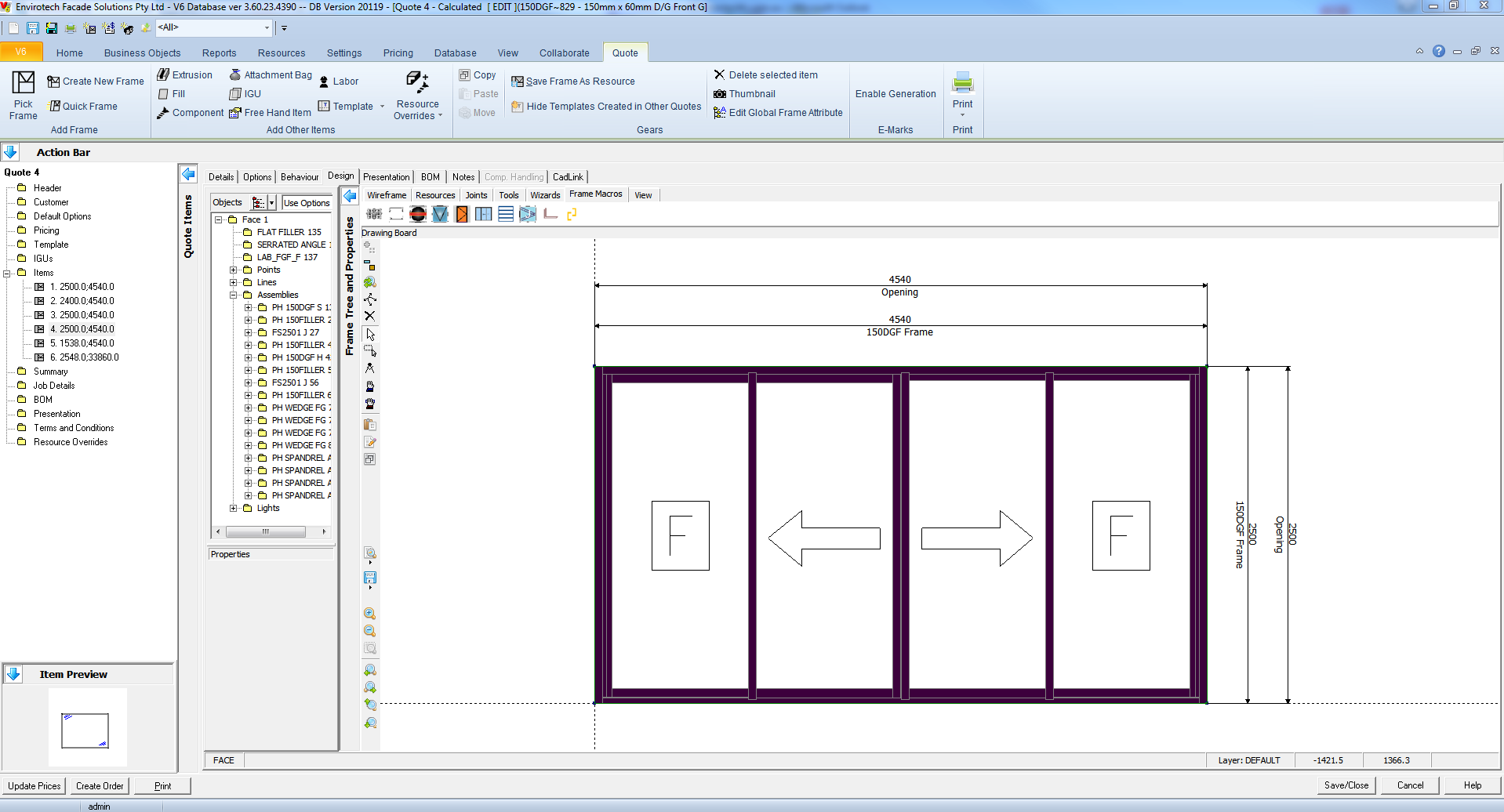1504x812 pixels.
Task: Collapse the Assemblies tree node
Action: [x=233, y=295]
